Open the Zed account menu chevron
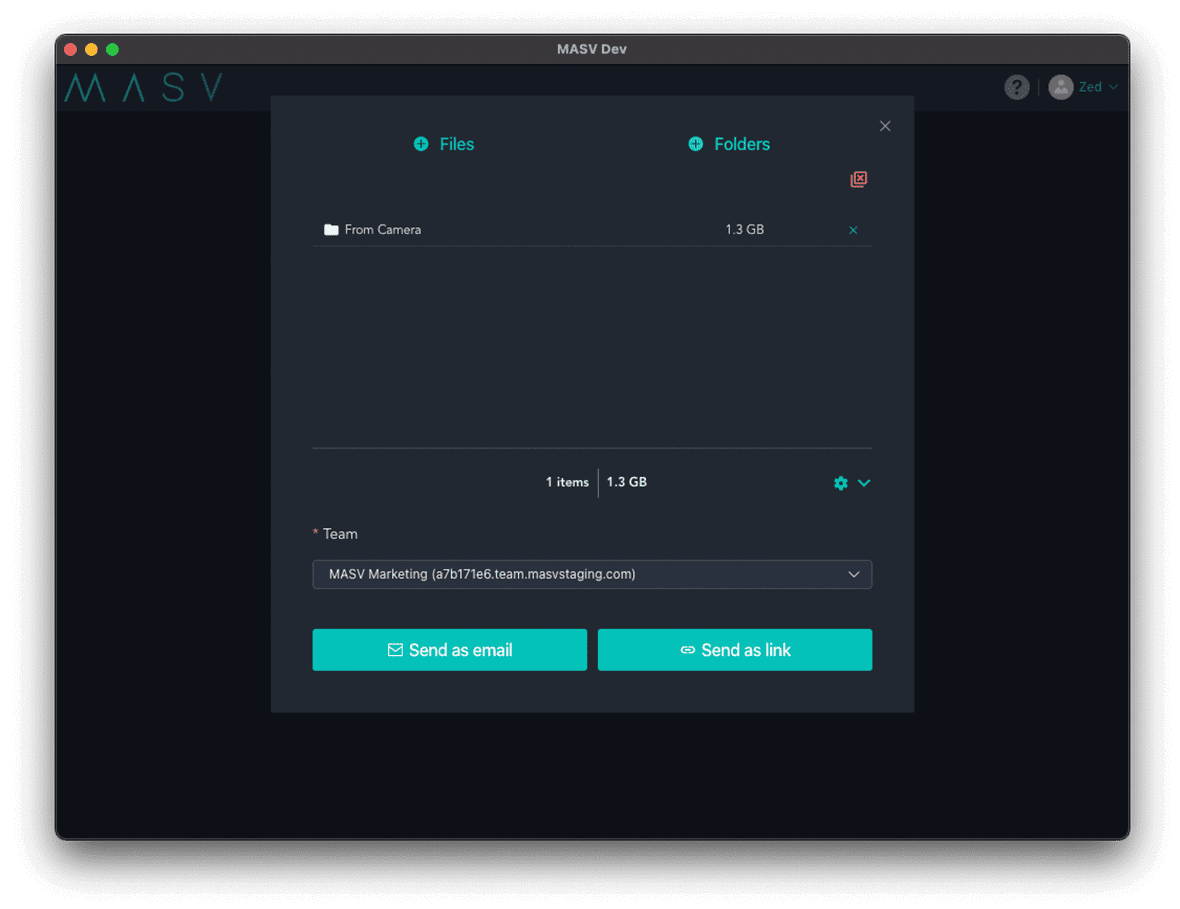Viewport: 1180px width, 909px height. click(1113, 87)
